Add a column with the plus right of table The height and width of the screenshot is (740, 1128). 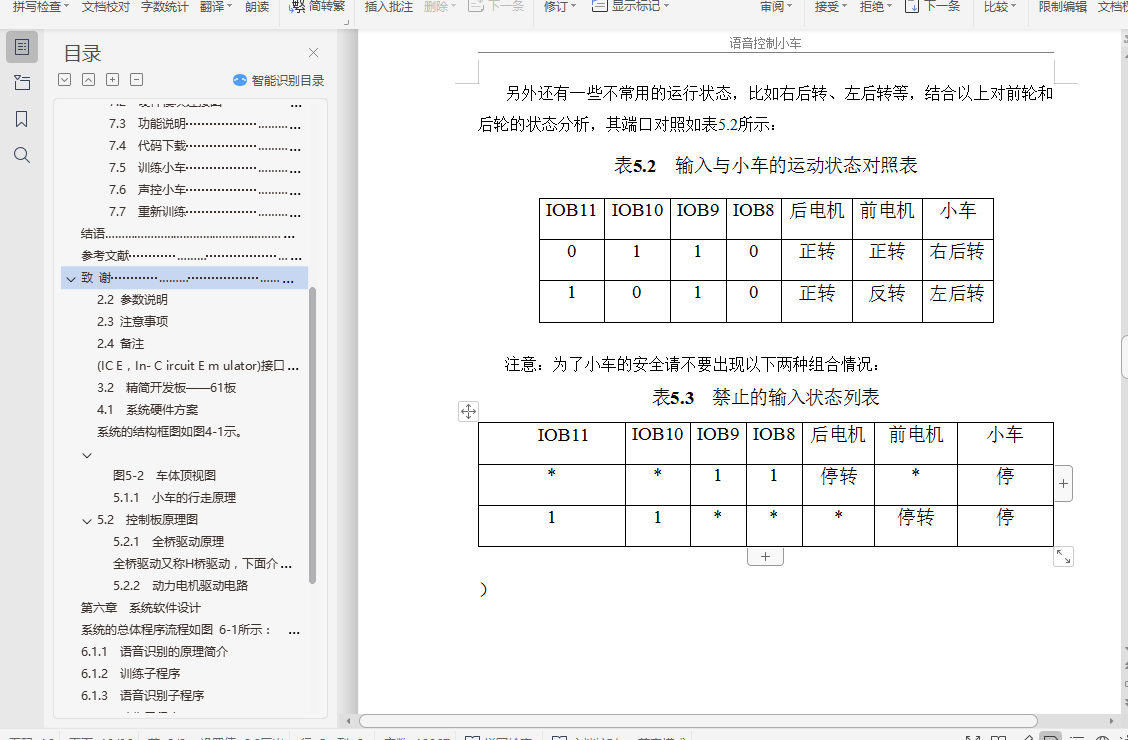pos(1063,484)
